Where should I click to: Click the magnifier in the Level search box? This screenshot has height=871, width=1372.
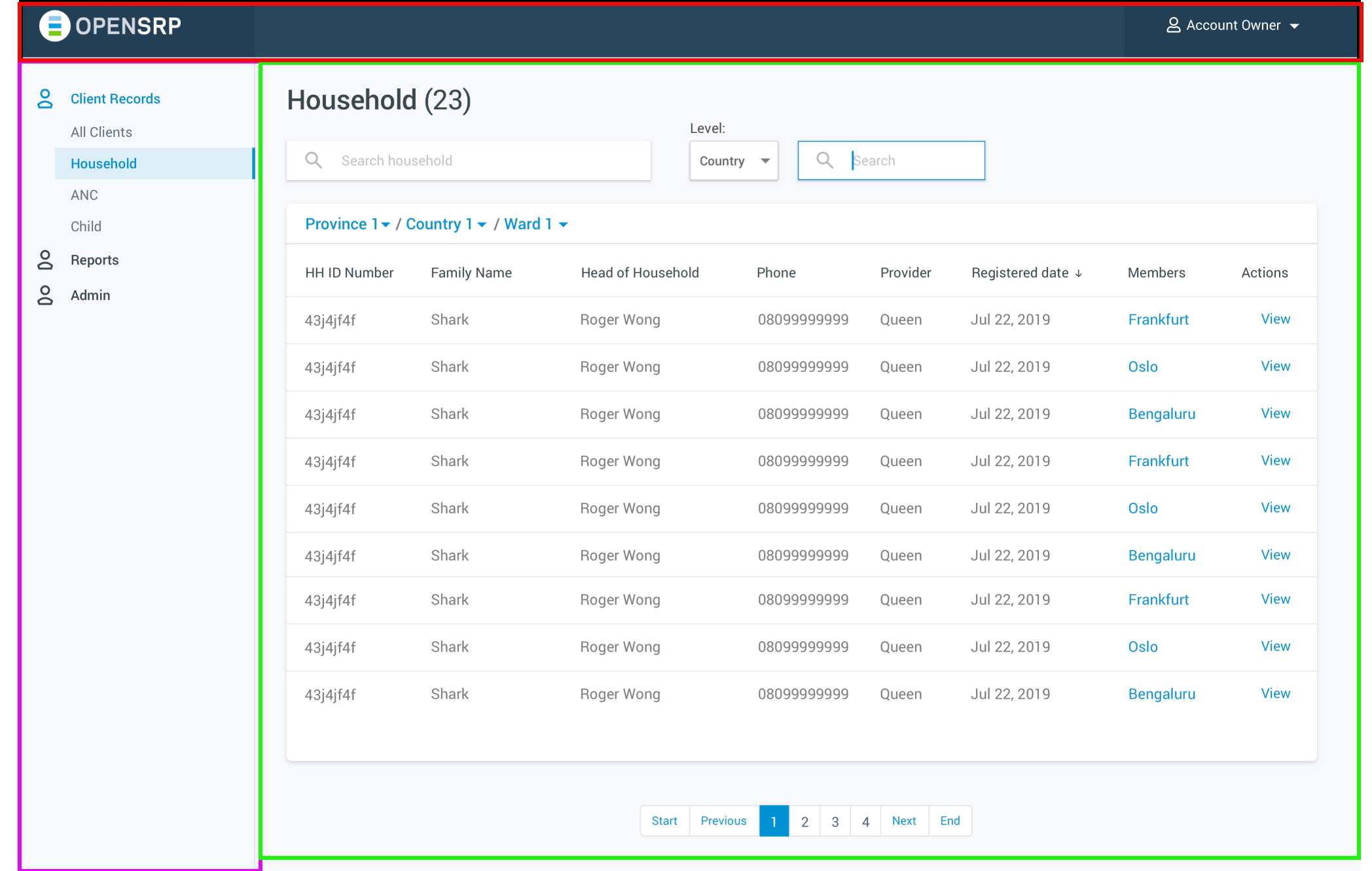[x=824, y=160]
